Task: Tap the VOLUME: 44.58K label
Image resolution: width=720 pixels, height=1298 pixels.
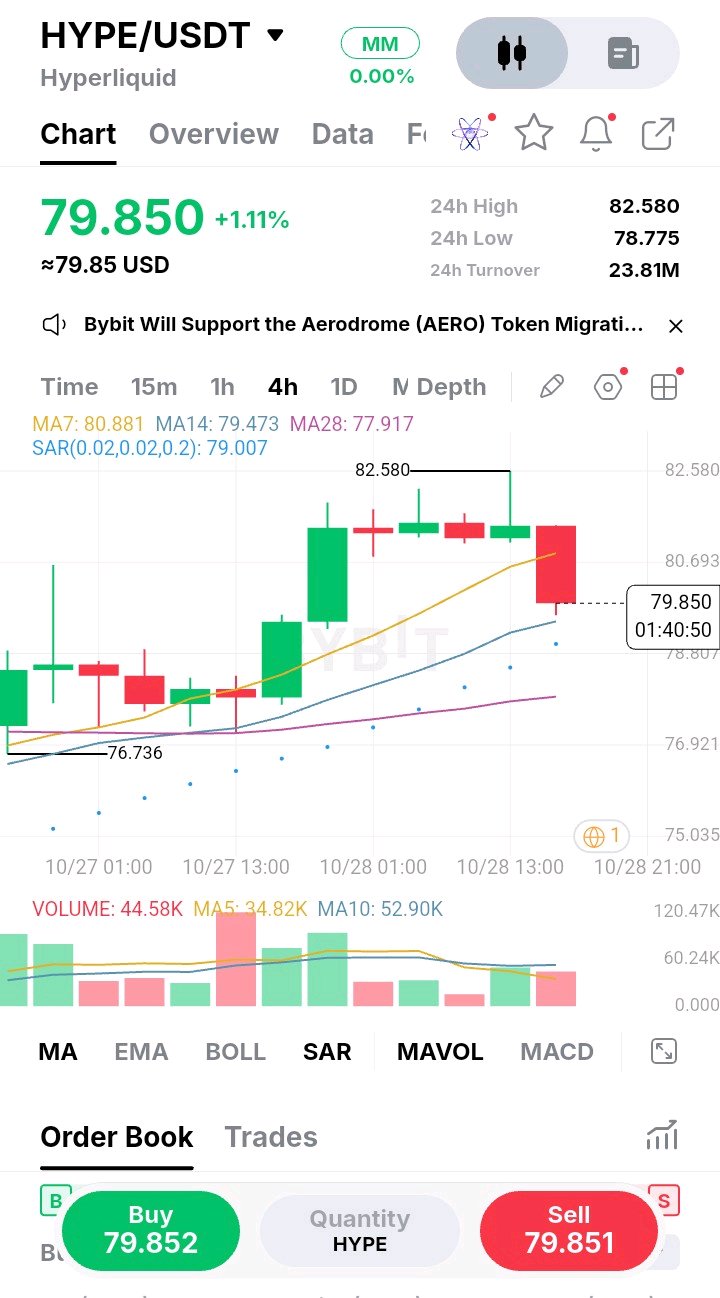Action: coord(107,909)
